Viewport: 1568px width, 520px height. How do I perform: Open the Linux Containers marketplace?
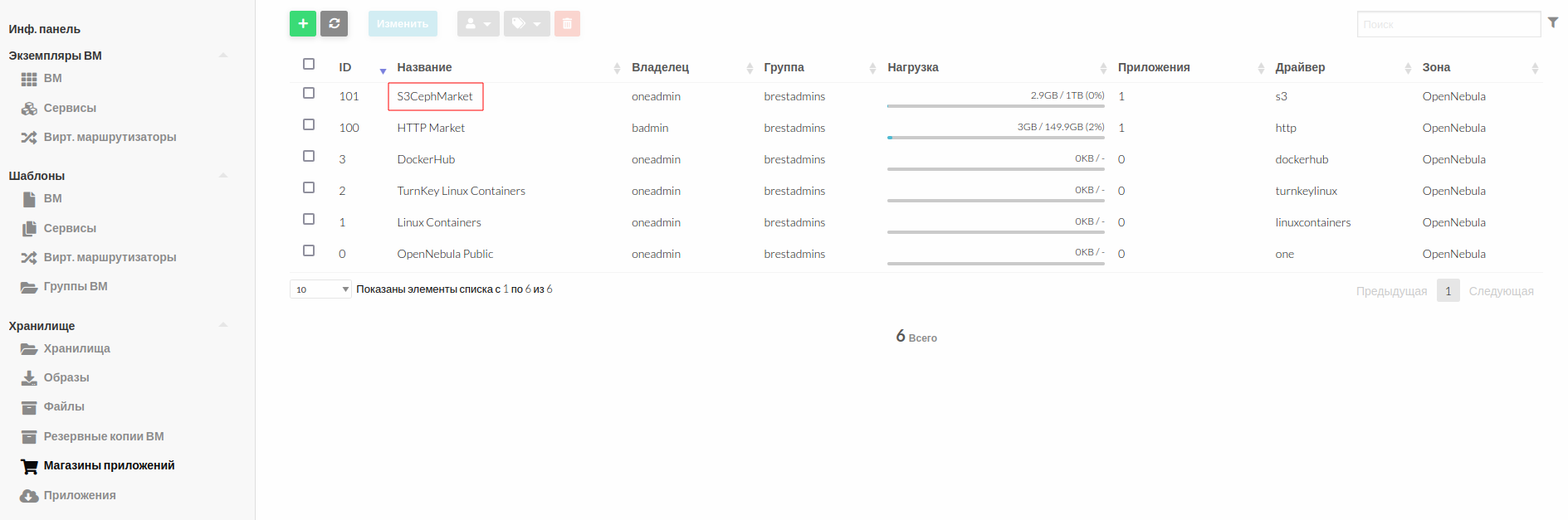point(439,222)
